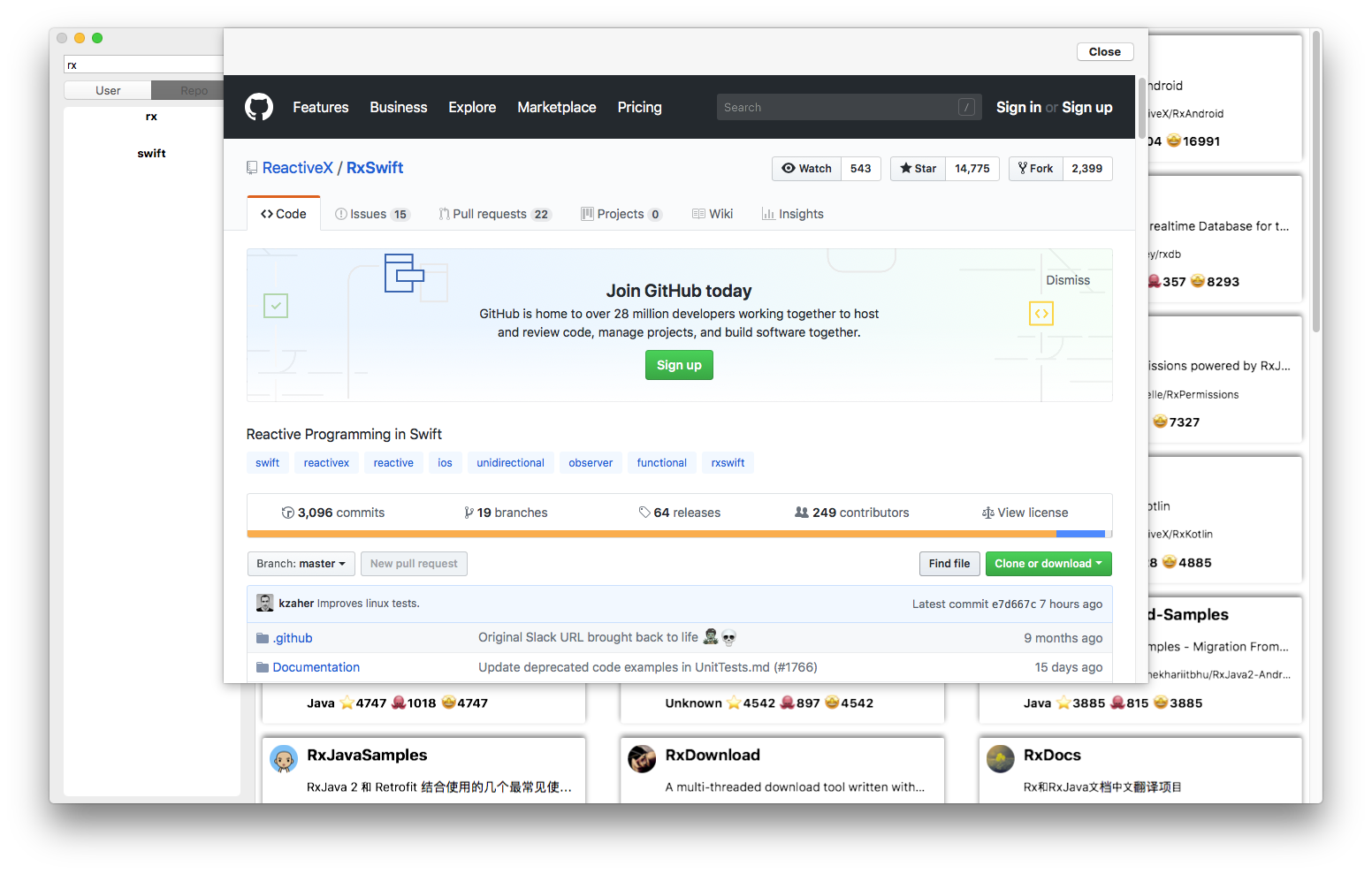
Task: Click the 2,399 forks count
Action: [x=1087, y=169]
